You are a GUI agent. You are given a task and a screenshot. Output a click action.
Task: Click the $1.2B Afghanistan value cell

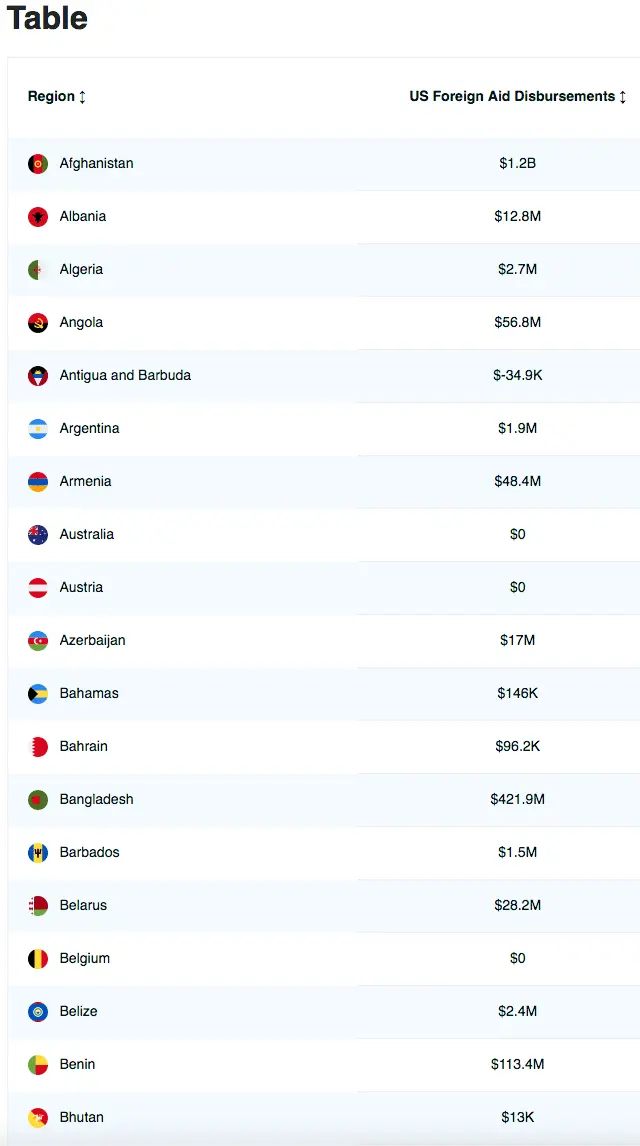(x=517, y=163)
